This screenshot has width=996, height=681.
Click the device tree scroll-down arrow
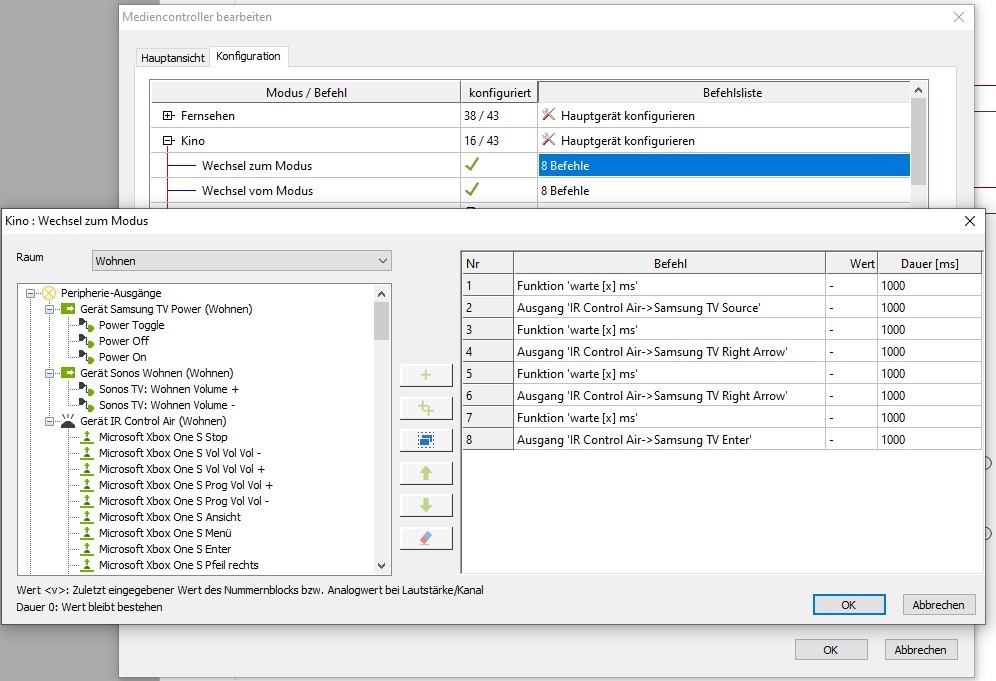[381, 565]
